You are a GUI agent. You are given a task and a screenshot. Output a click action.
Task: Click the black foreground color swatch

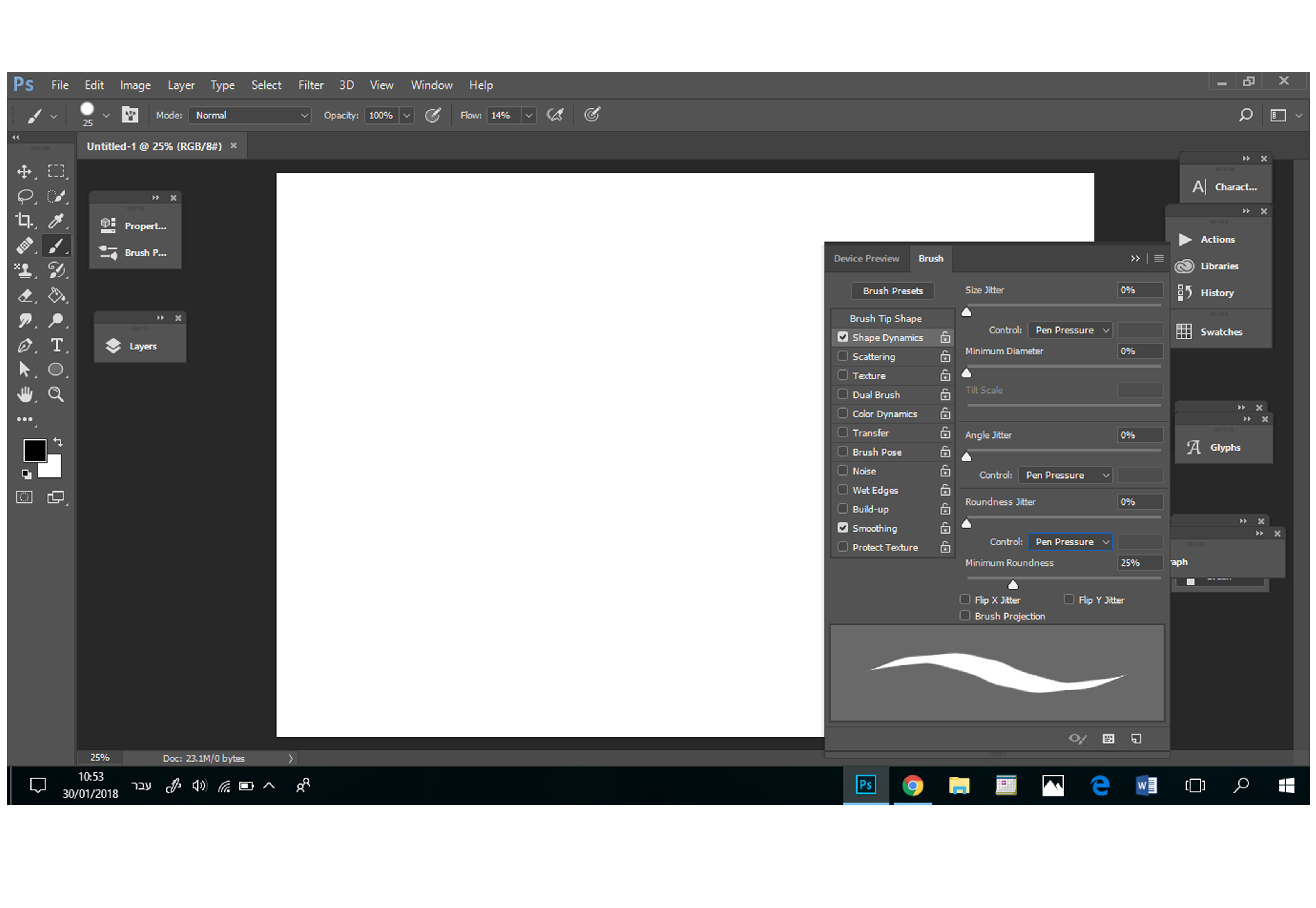pos(34,451)
